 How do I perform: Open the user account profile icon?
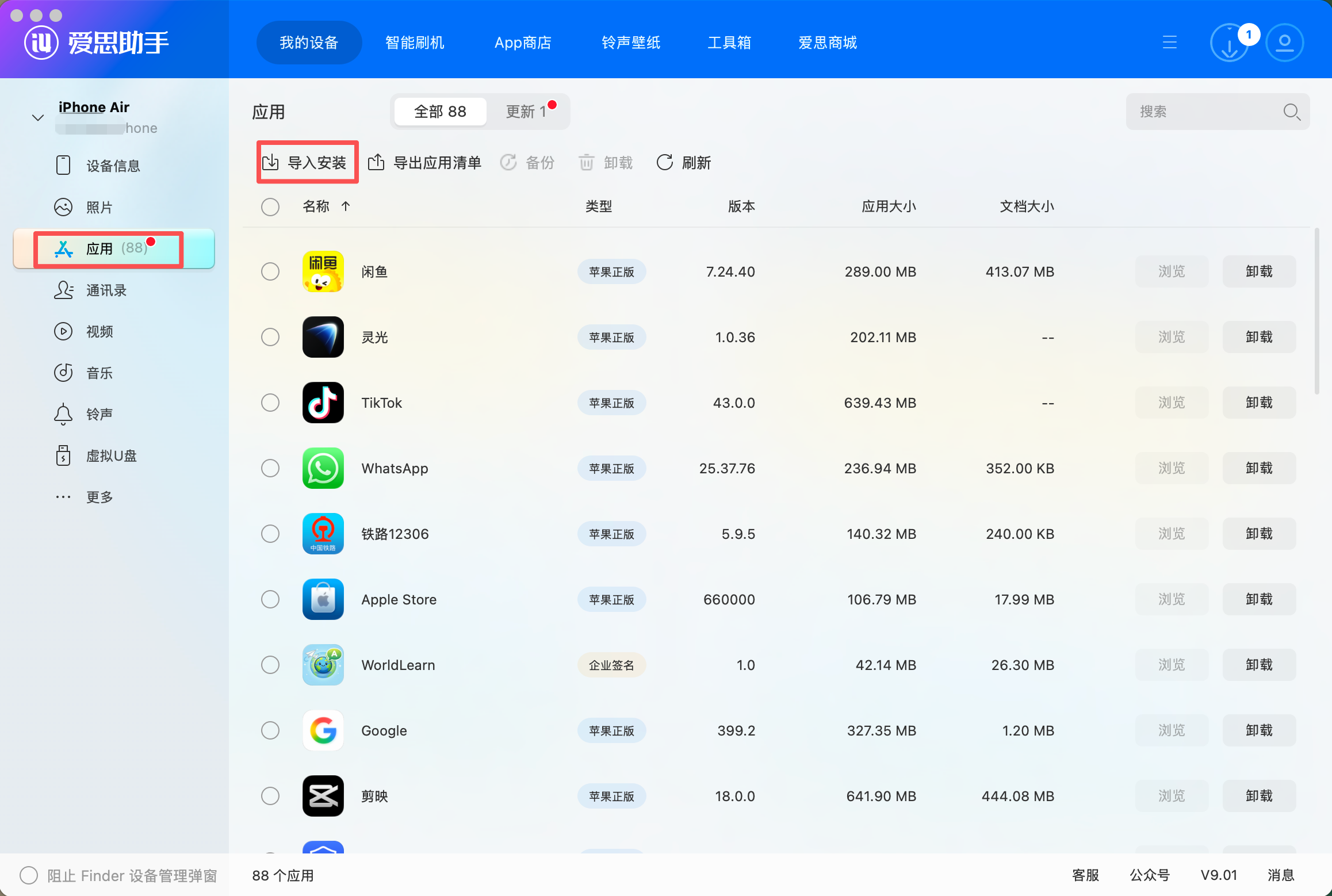[1284, 43]
